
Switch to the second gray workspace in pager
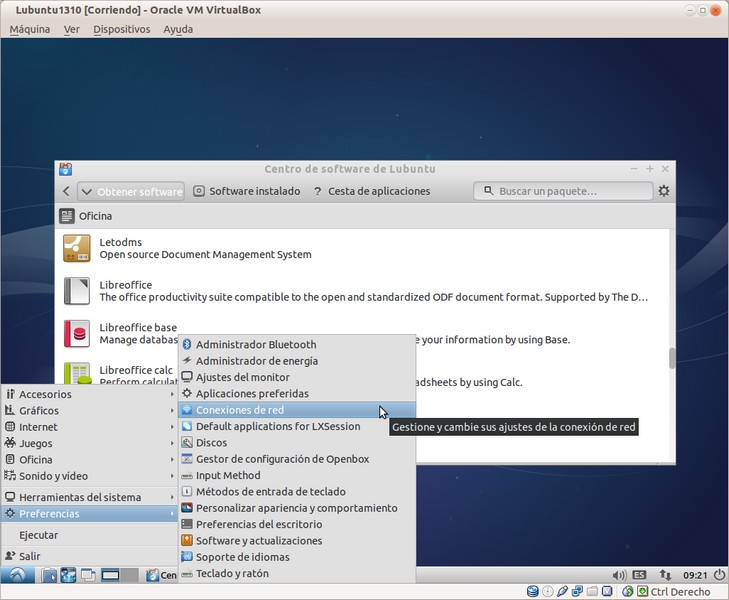(130, 575)
